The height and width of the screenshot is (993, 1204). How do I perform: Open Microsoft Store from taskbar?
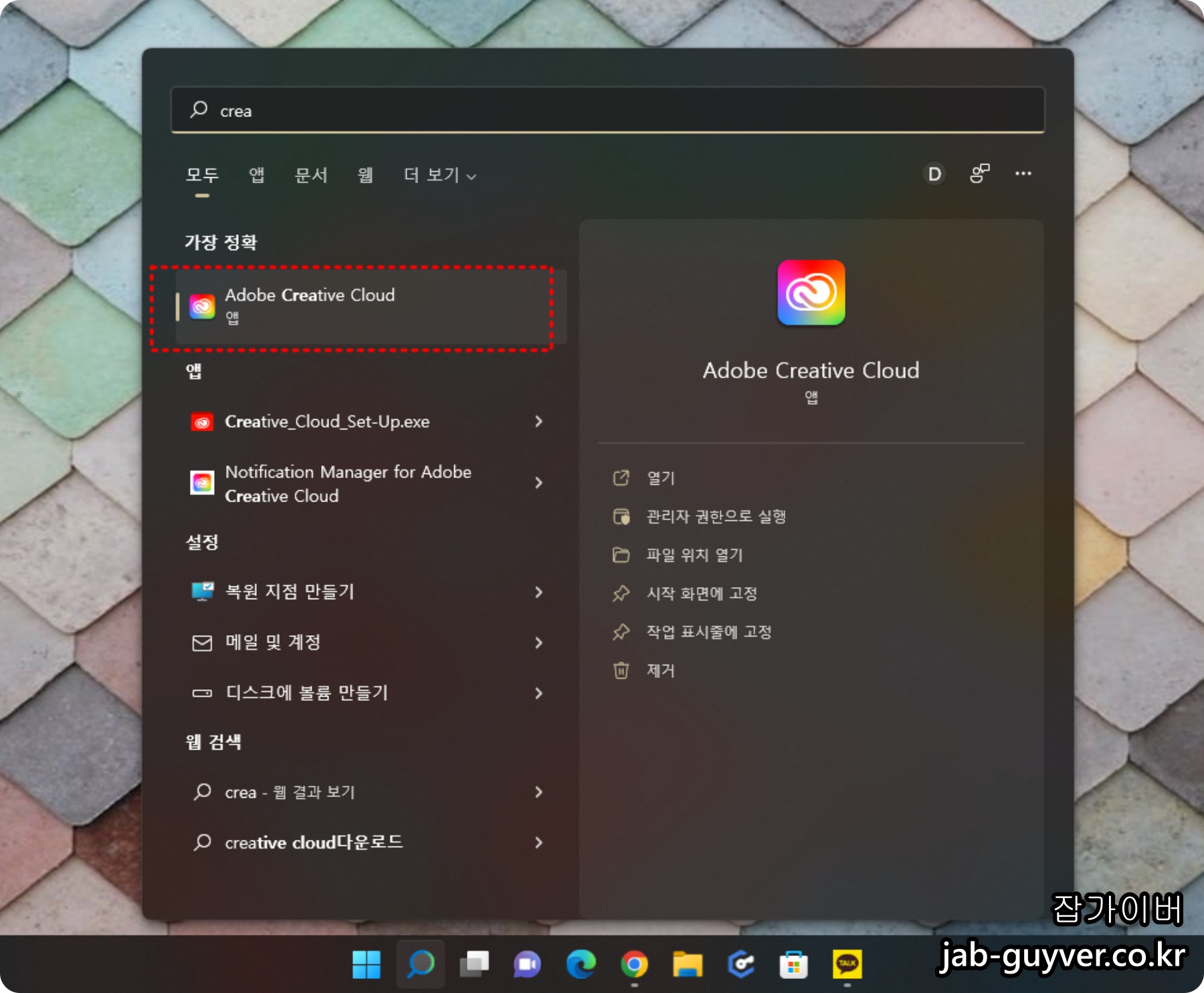click(x=794, y=964)
